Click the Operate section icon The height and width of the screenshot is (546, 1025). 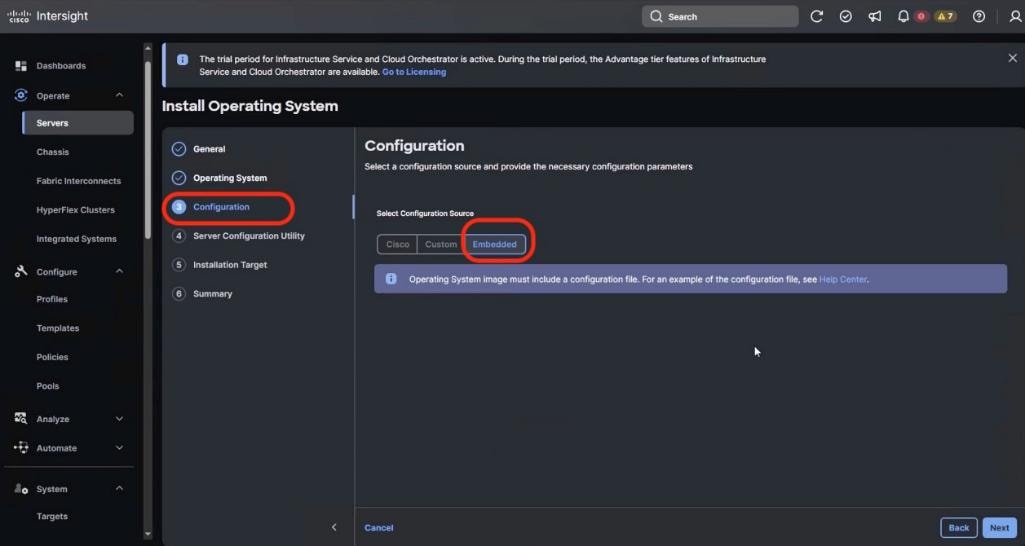coord(21,95)
